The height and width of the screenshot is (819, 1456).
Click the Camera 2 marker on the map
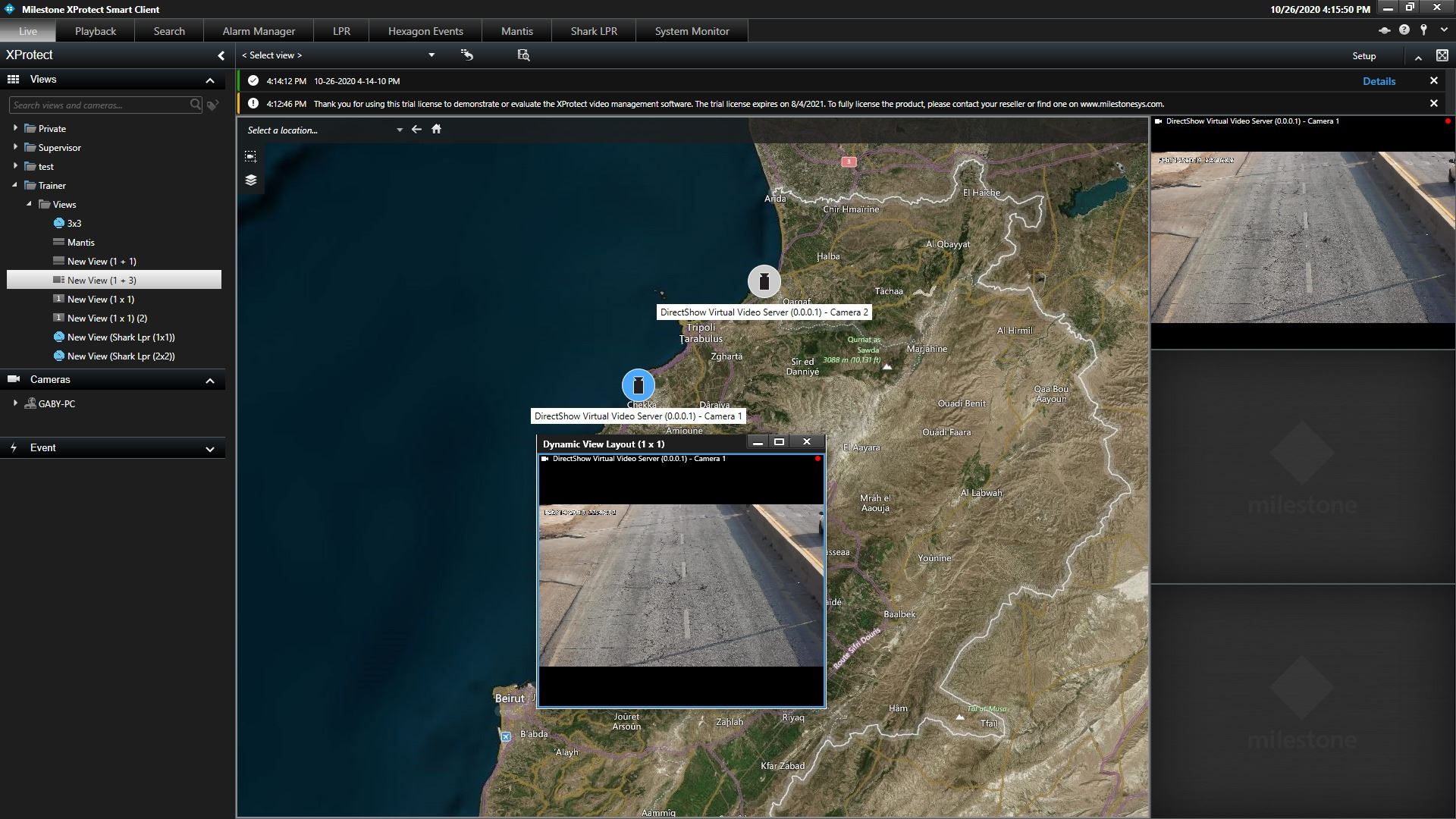coord(764,281)
